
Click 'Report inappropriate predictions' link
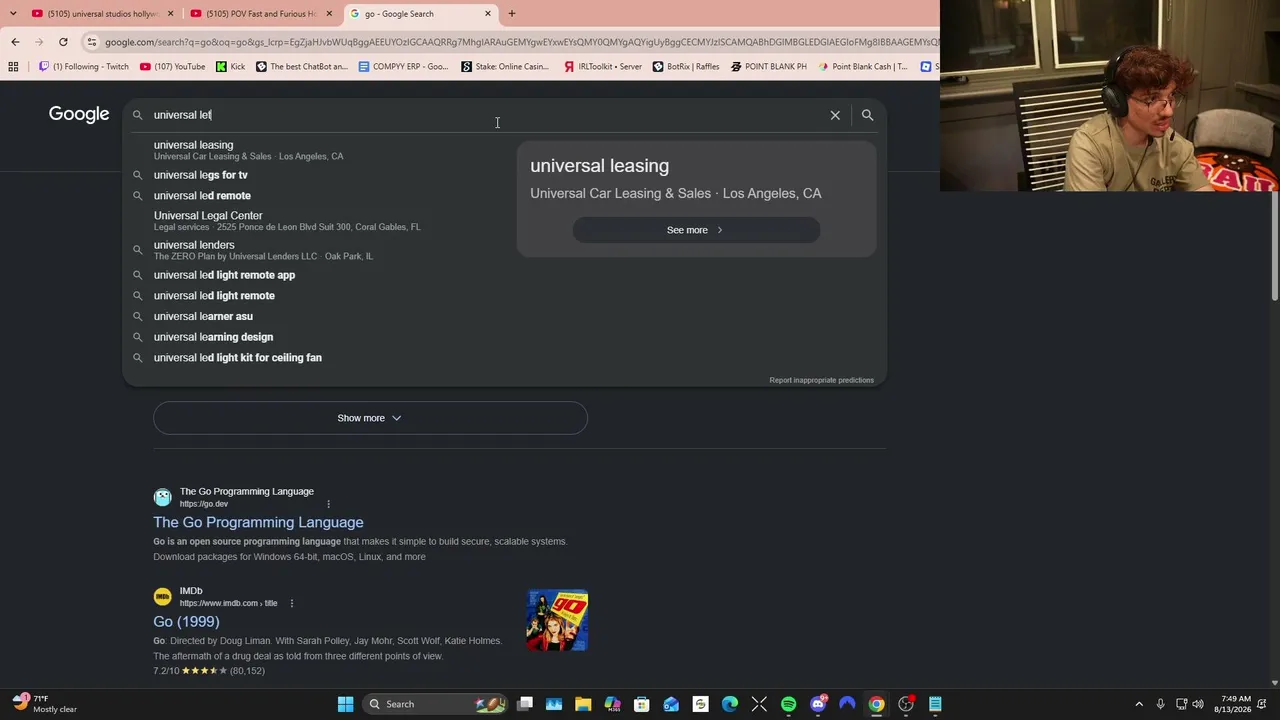[821, 380]
